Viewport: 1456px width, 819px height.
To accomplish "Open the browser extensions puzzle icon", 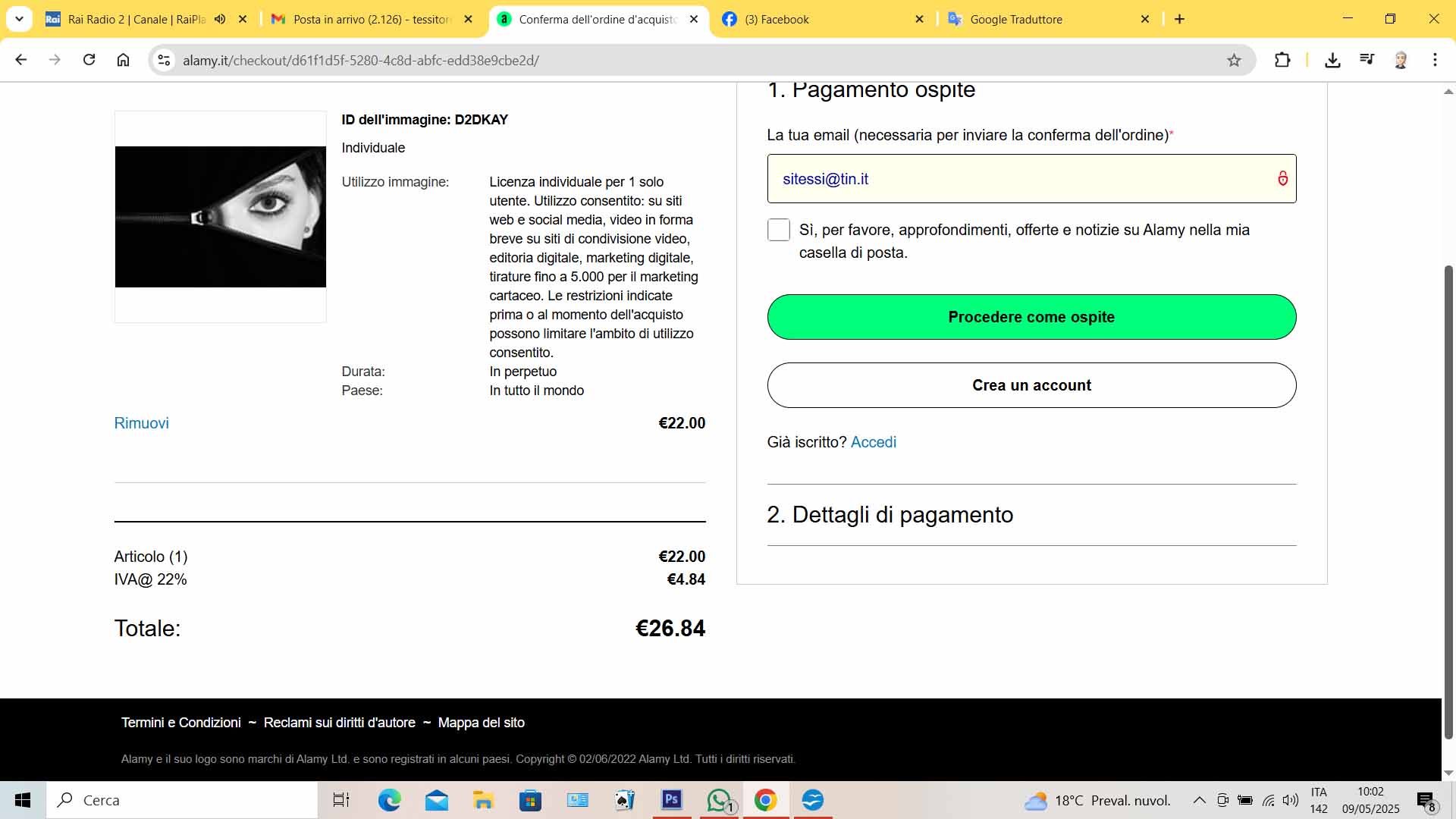I will 1282,60.
